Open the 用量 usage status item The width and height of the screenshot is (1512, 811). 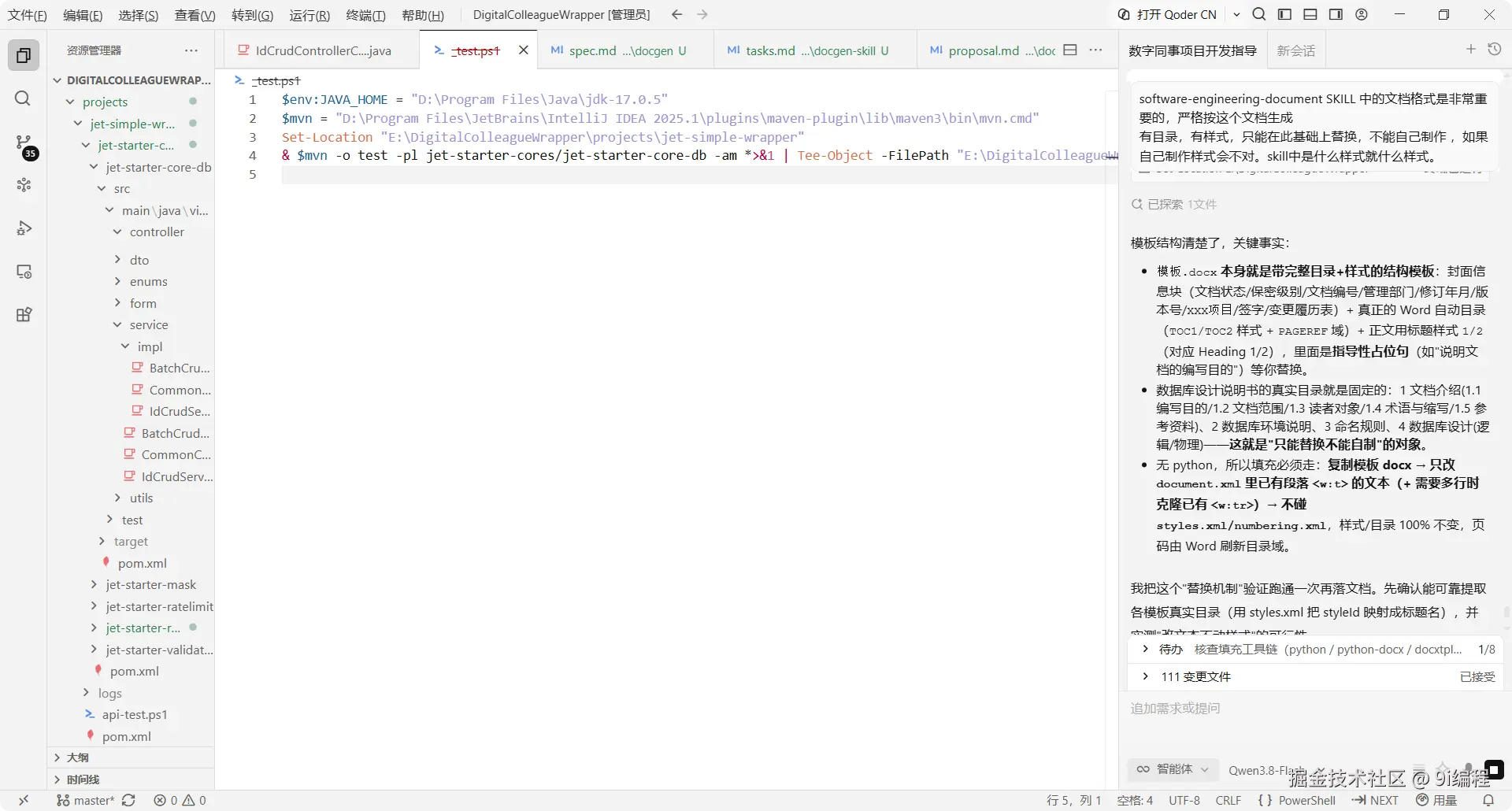pos(1436,800)
